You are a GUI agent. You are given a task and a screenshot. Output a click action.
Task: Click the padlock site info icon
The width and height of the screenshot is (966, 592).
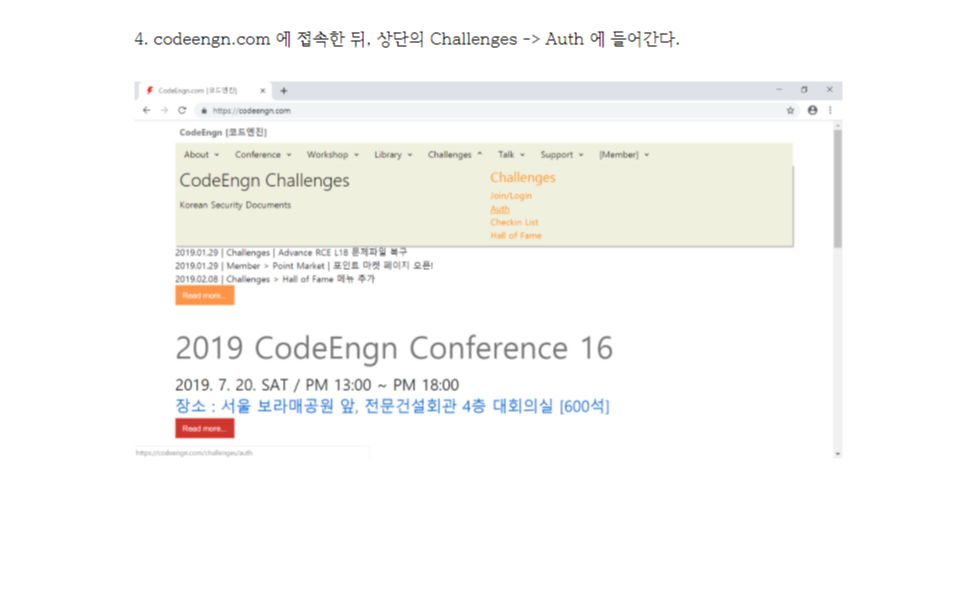(204, 111)
